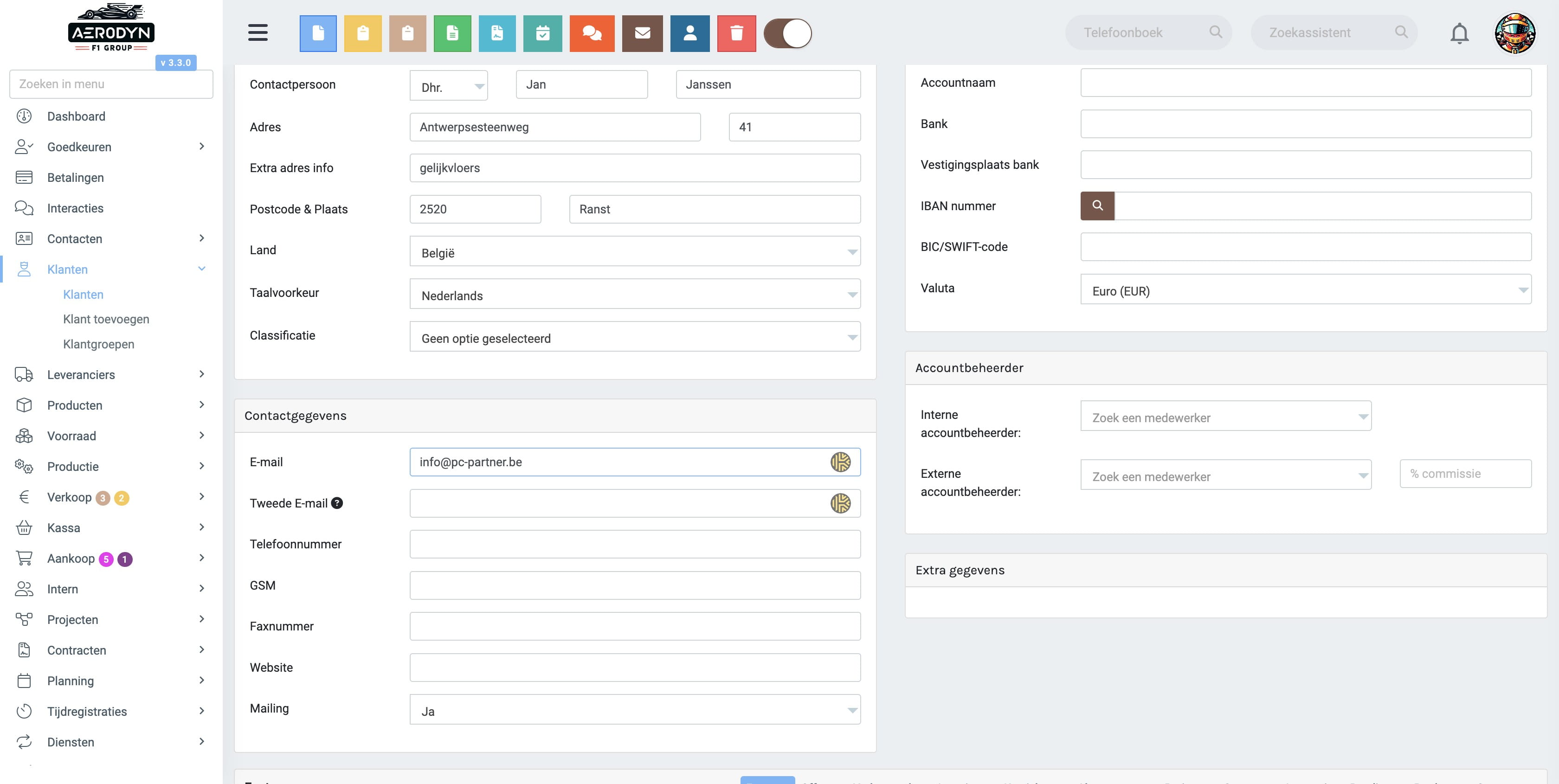
Task: Click the Tweede E-mail password manager icon
Action: [x=841, y=503]
